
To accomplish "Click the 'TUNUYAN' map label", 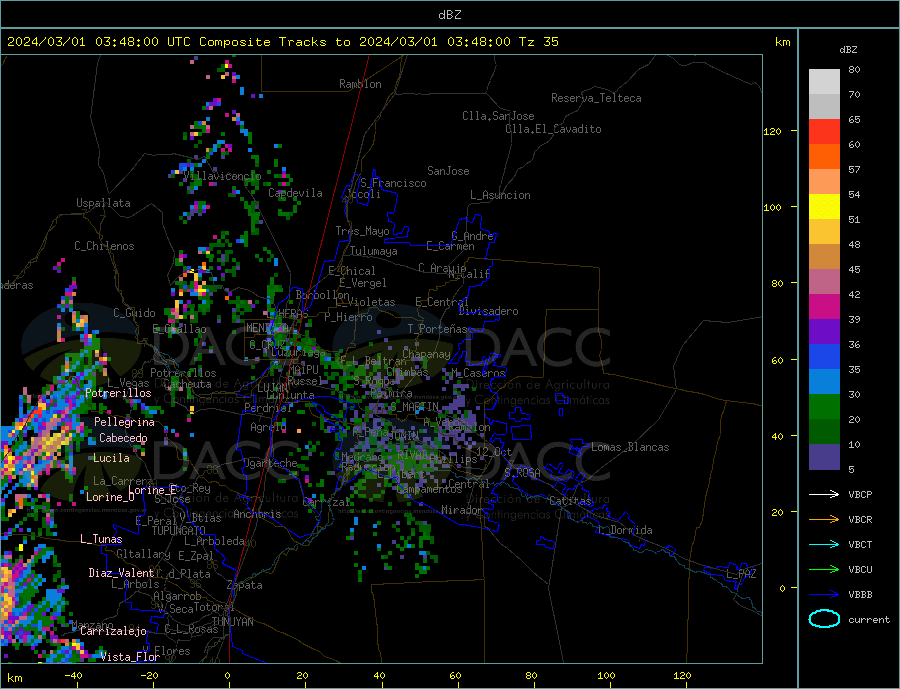I will (x=232, y=622).
